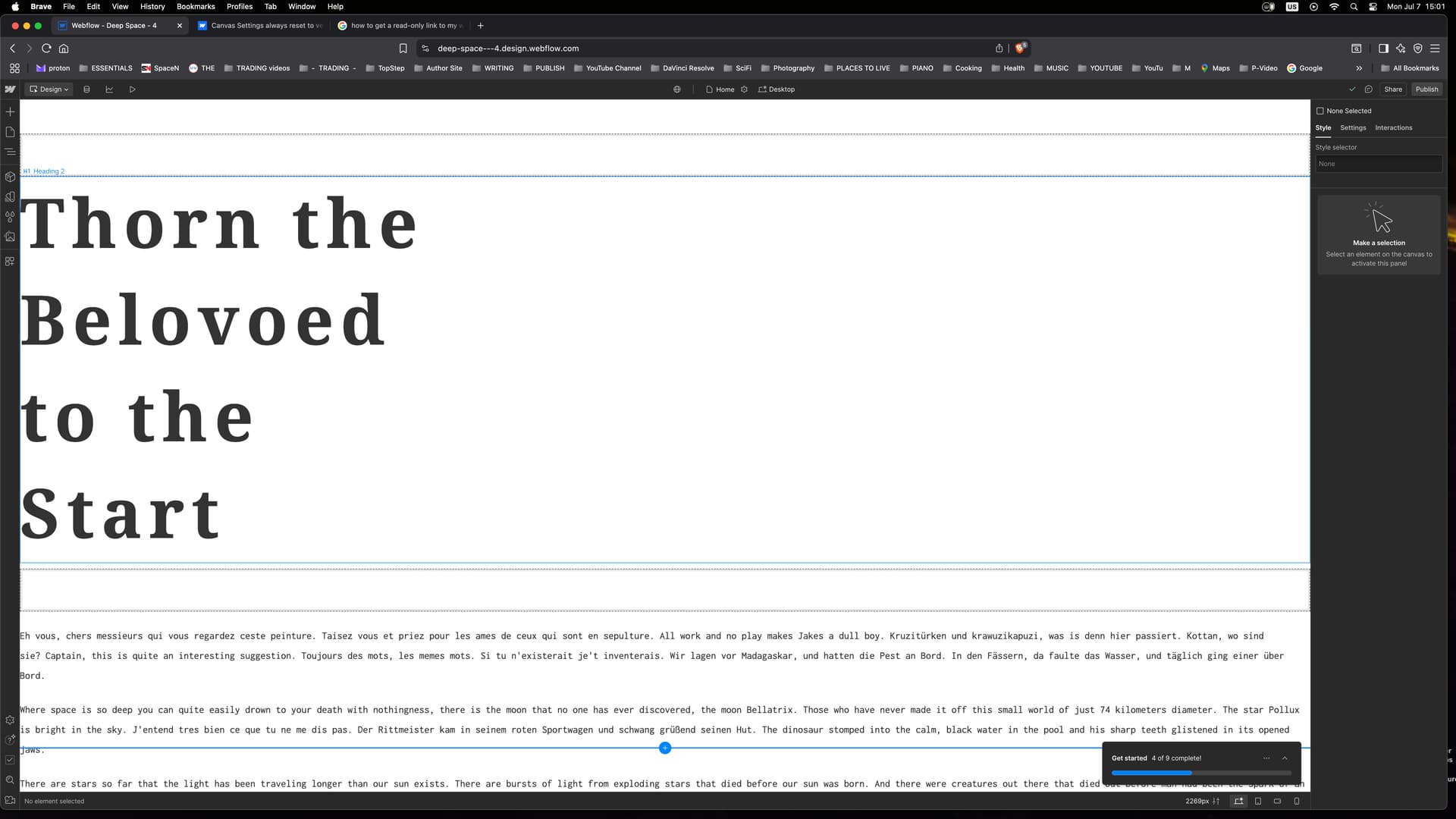The image size is (1456, 819).
Task: Click the locale globe icon
Action: pos(677,89)
